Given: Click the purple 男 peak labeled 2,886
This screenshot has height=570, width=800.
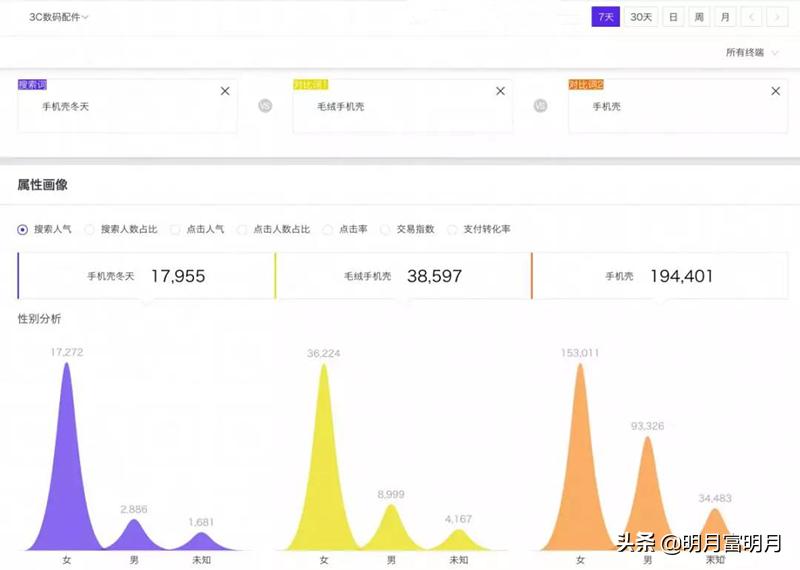Looking at the screenshot, I should coord(134,536).
